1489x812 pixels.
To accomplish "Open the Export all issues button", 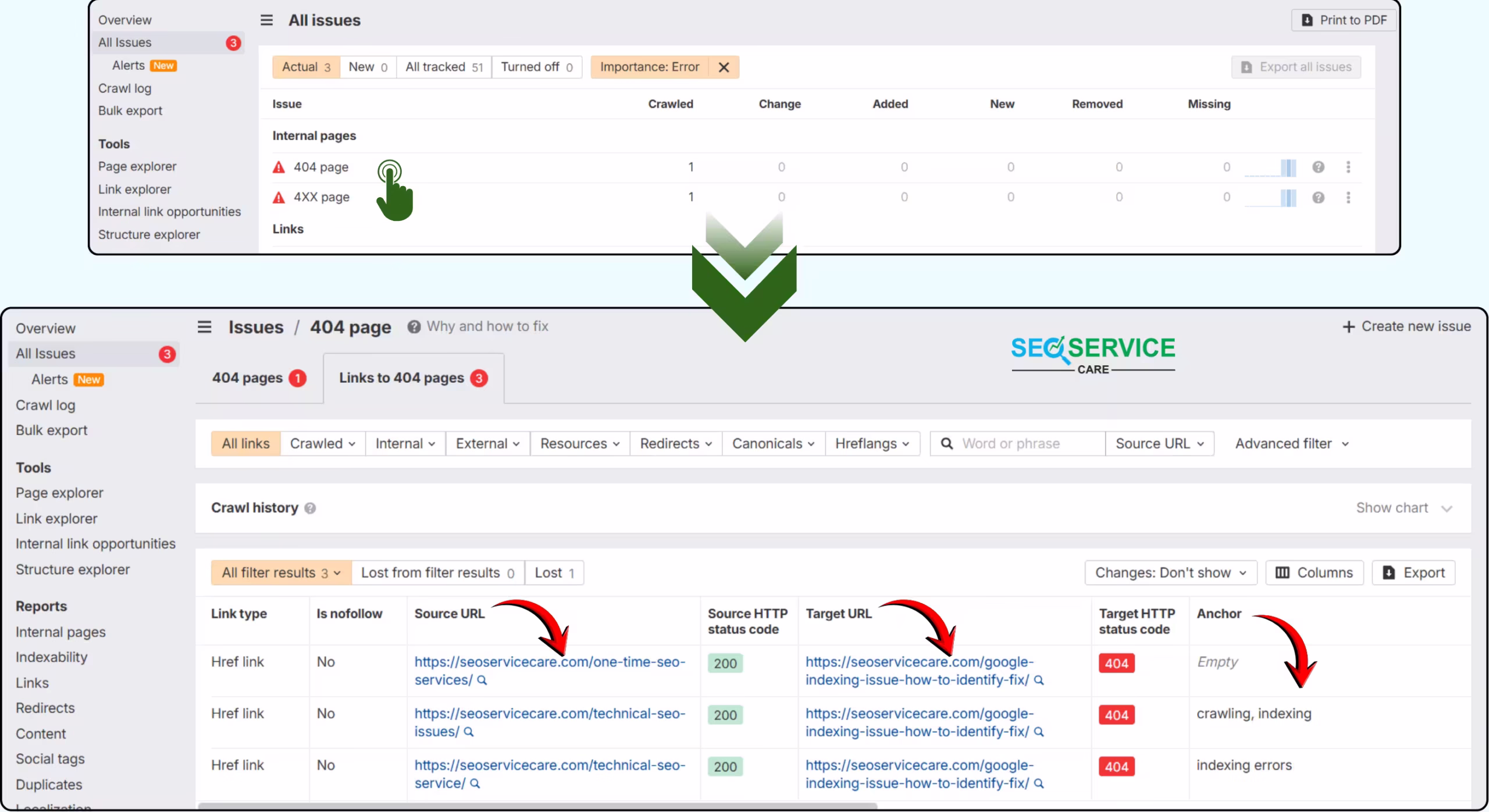I will [1296, 66].
